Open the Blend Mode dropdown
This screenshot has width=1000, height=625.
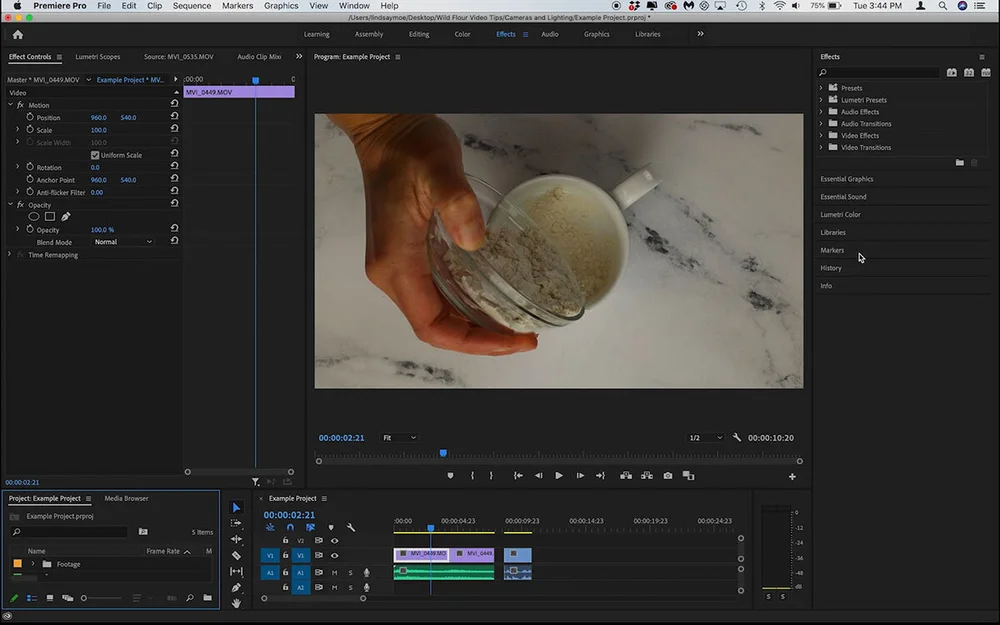click(122, 242)
